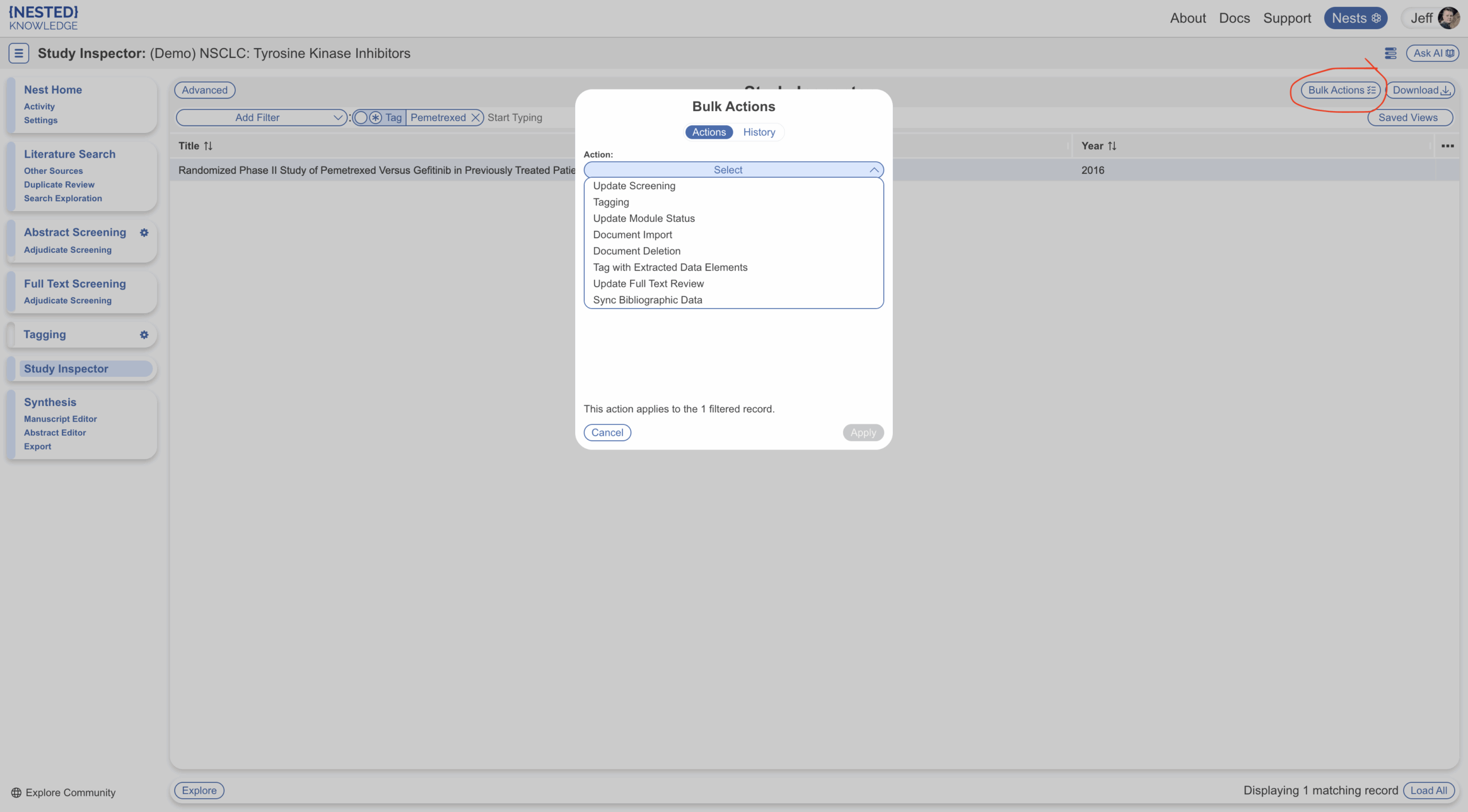Toggle the empty circle in the Tag filter
Viewport: 1468px width, 812px height.
361,118
